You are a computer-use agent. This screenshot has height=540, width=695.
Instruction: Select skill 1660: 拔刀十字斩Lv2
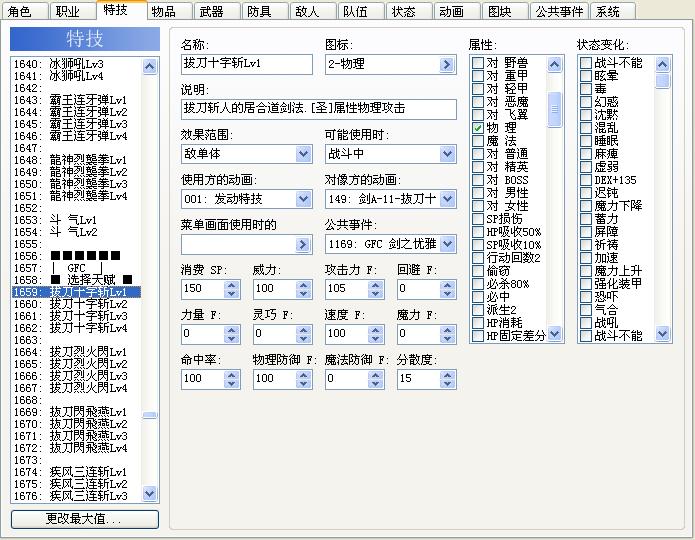tap(76, 304)
